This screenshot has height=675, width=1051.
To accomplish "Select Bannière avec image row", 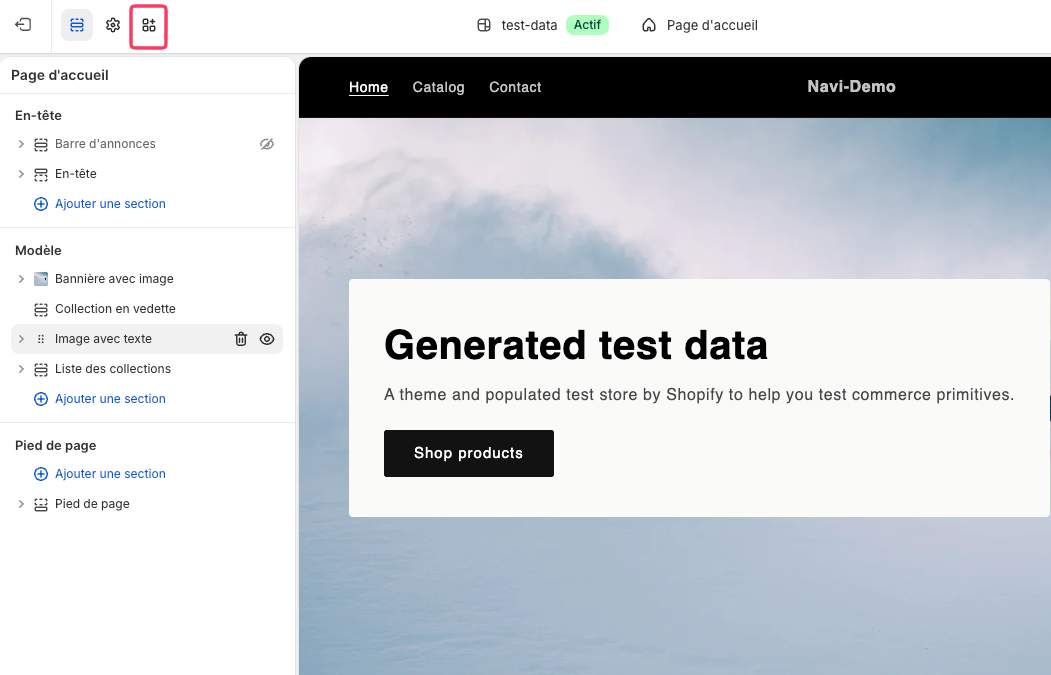I will pyautogui.click(x=147, y=279).
